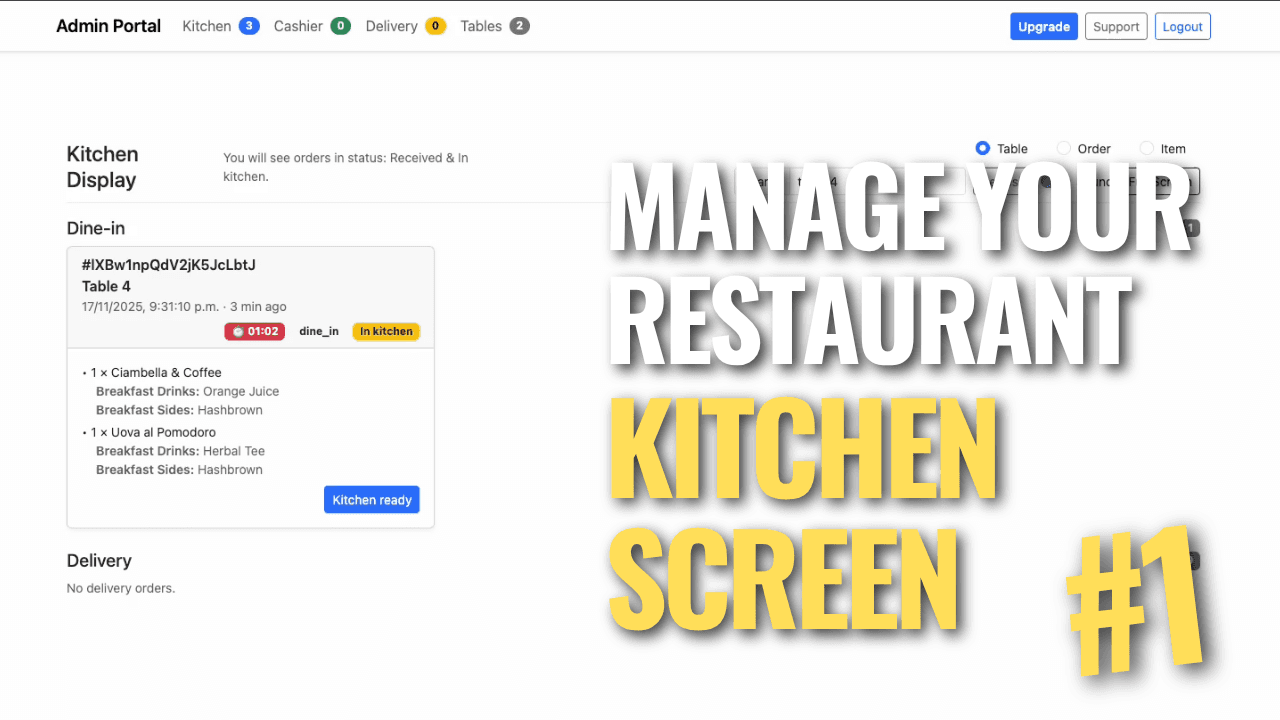
Task: Select the Item radio button
Action: (1146, 148)
